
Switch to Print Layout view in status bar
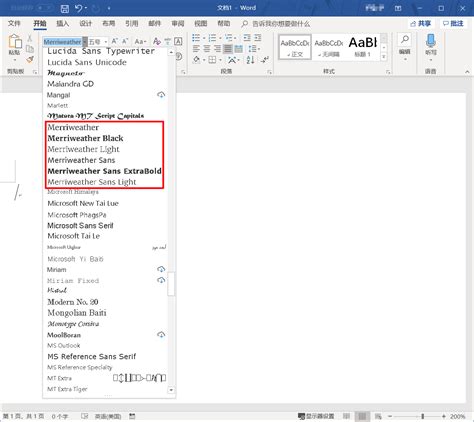point(362,416)
